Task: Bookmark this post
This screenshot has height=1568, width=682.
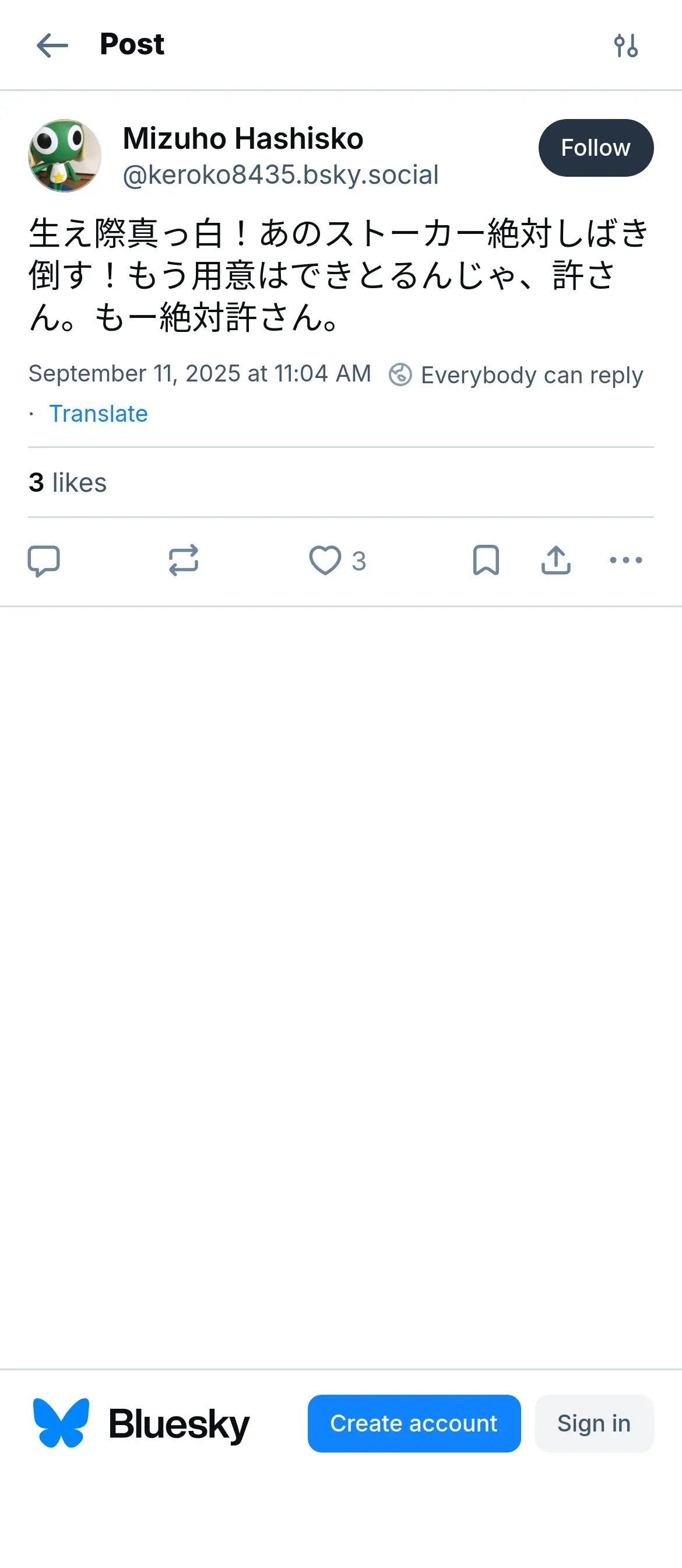Action: click(x=486, y=560)
